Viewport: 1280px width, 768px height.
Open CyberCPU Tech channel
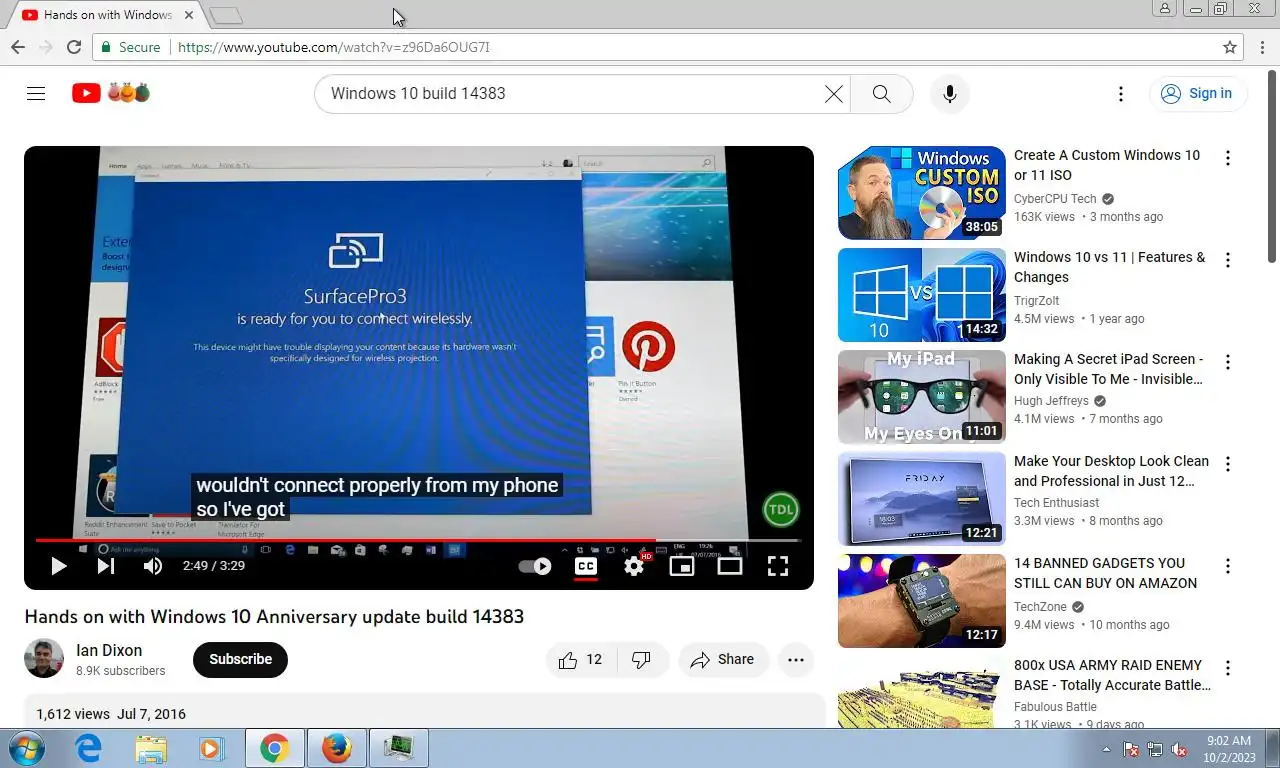click(1055, 199)
